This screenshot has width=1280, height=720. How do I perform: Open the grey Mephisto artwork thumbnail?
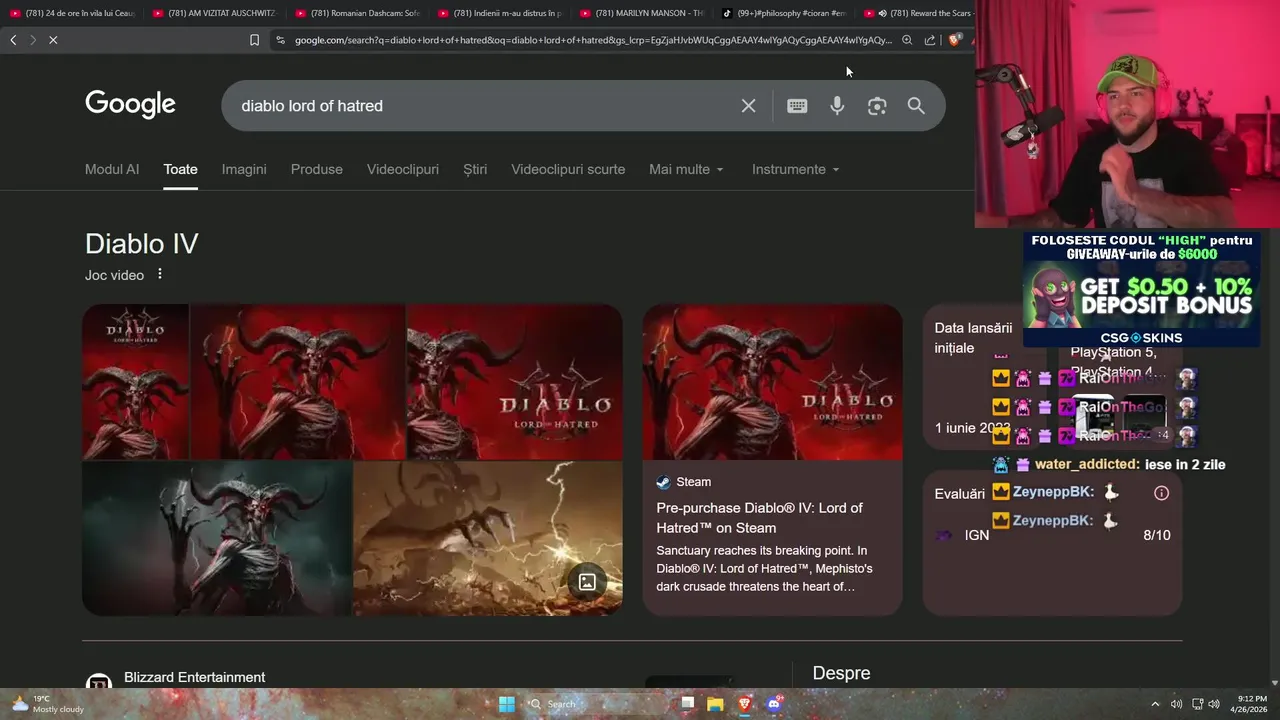(217, 538)
